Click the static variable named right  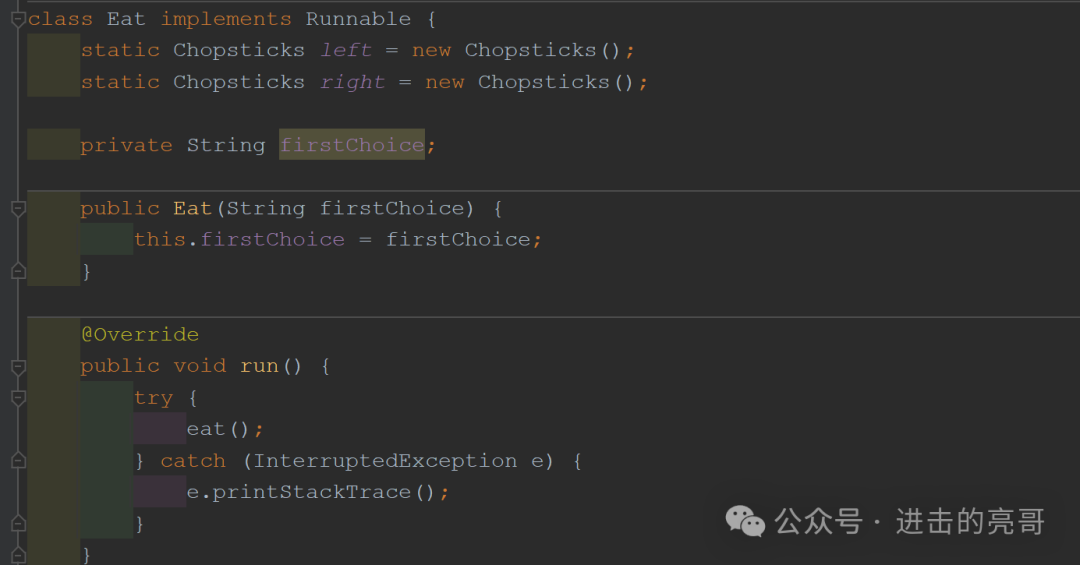click(352, 82)
